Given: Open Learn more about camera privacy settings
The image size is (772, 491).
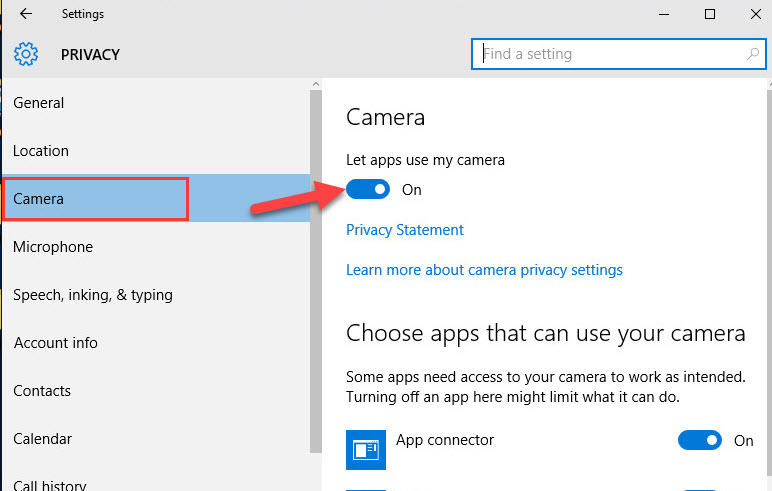Looking at the screenshot, I should [x=484, y=270].
